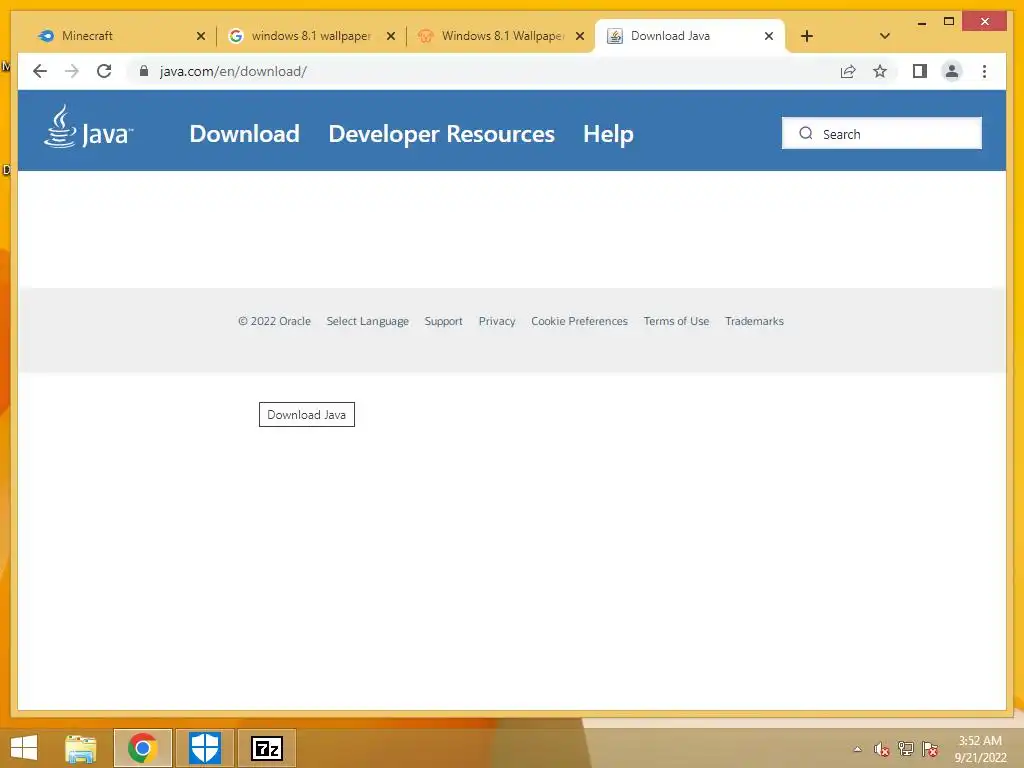The height and width of the screenshot is (768, 1024).
Task: Click the browser forward arrow
Action: [x=72, y=71]
